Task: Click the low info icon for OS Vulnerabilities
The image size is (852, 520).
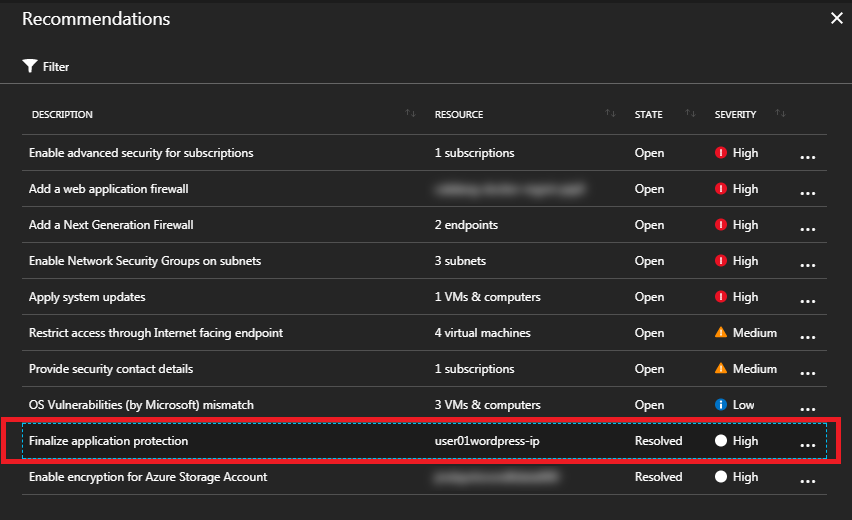Action: [721, 404]
